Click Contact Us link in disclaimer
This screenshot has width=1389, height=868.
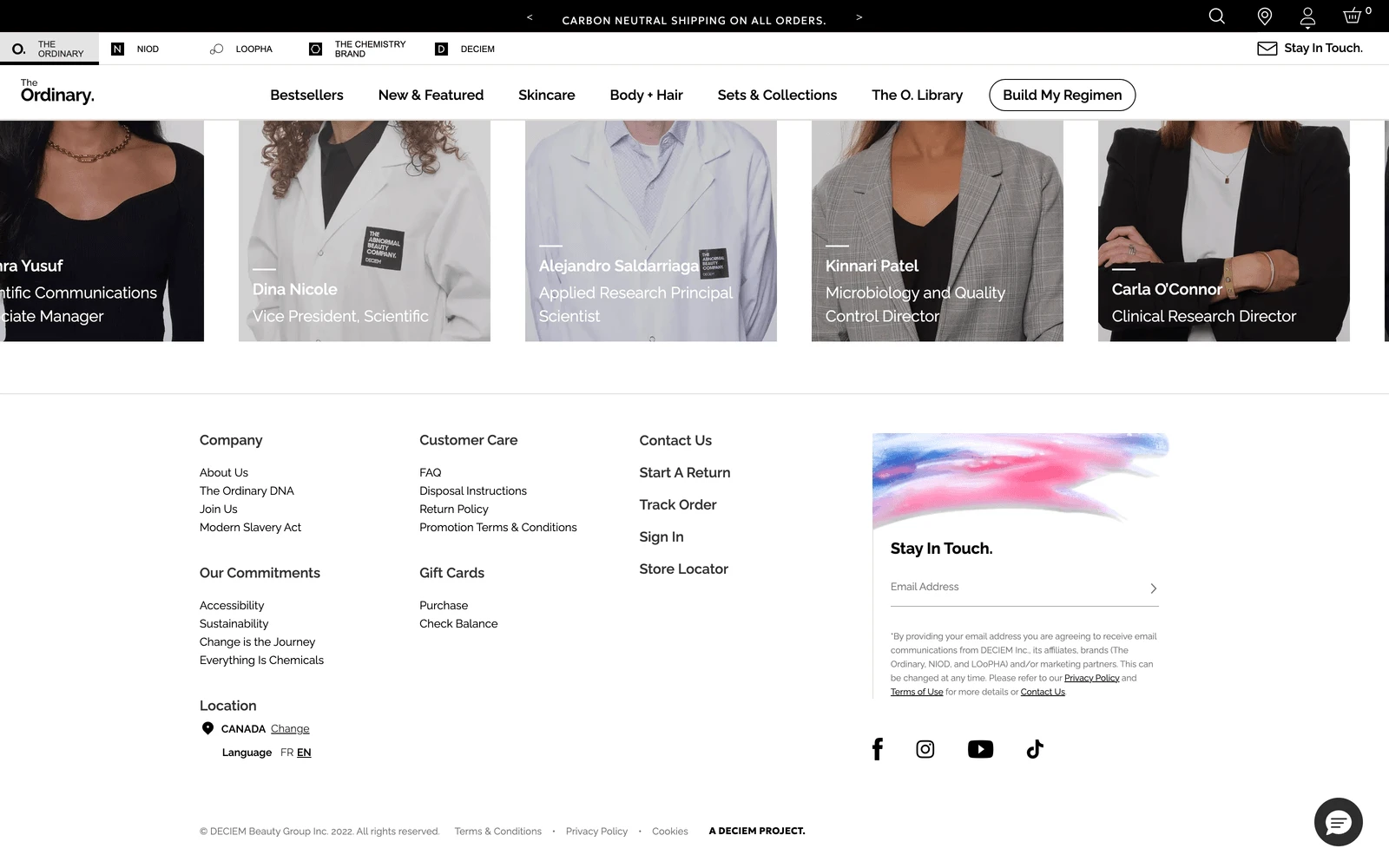(x=1043, y=693)
